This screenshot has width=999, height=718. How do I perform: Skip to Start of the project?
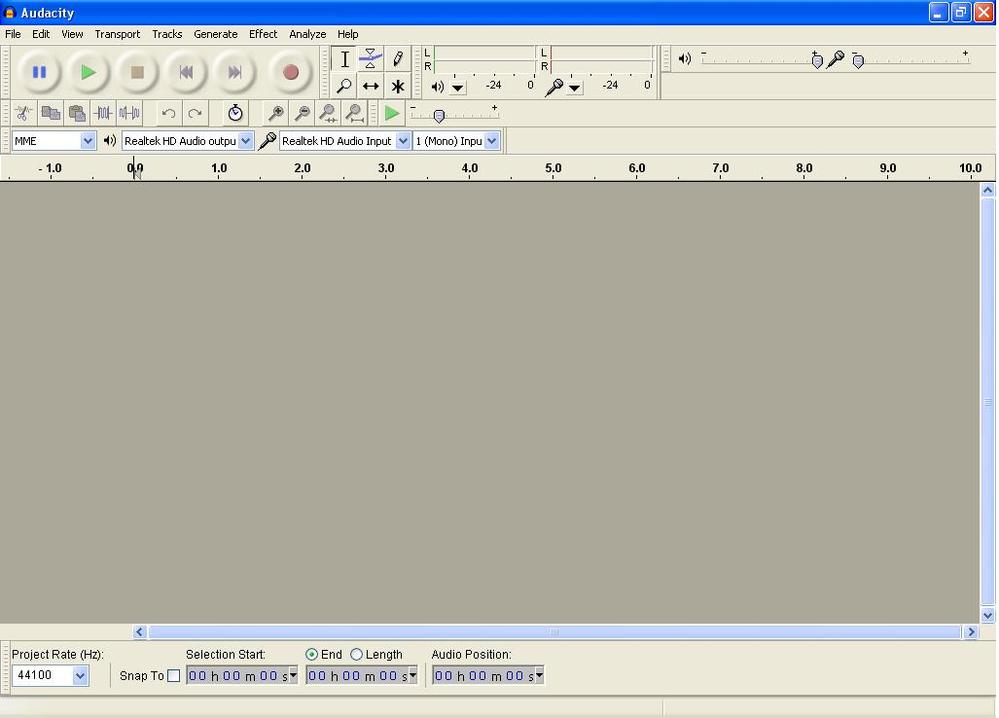[186, 72]
